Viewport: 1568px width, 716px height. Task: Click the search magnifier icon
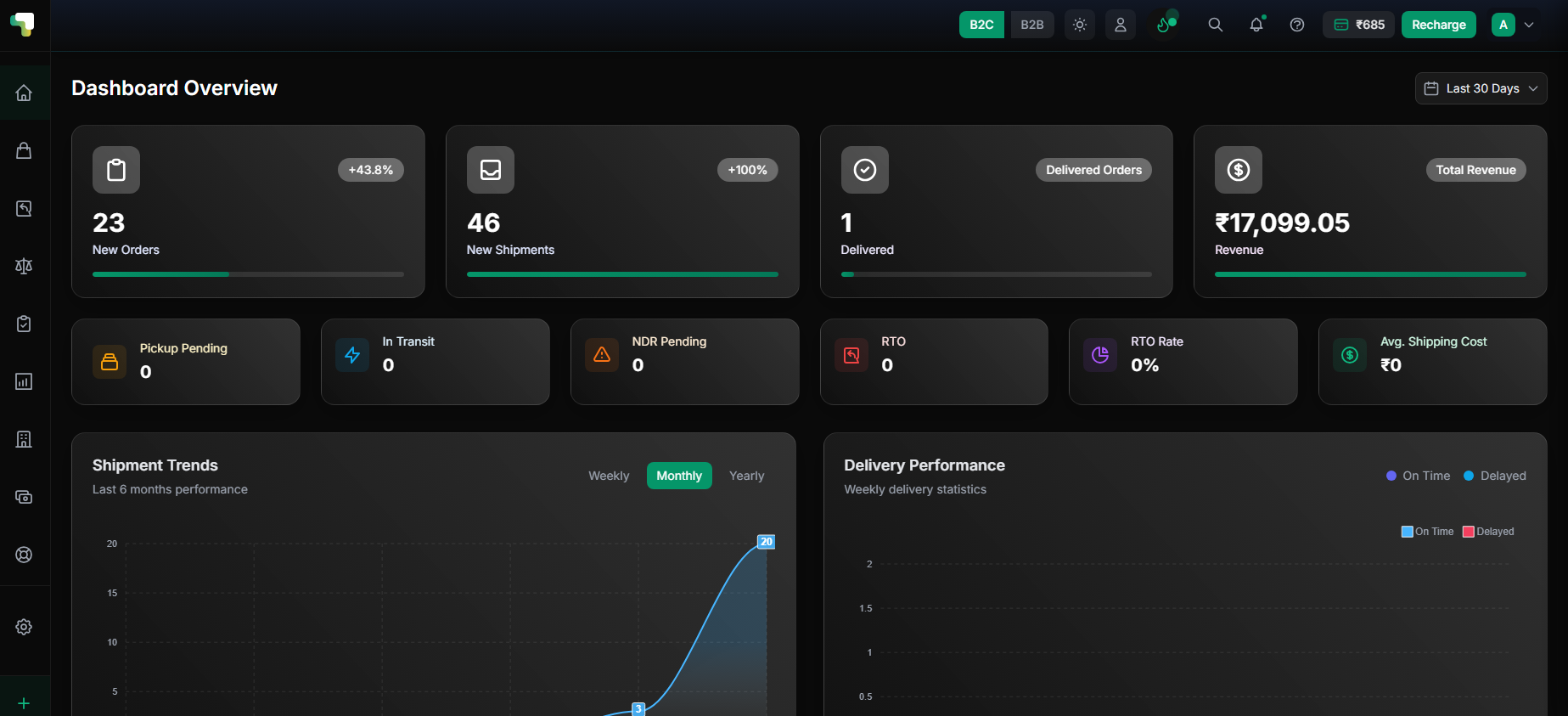tap(1216, 25)
